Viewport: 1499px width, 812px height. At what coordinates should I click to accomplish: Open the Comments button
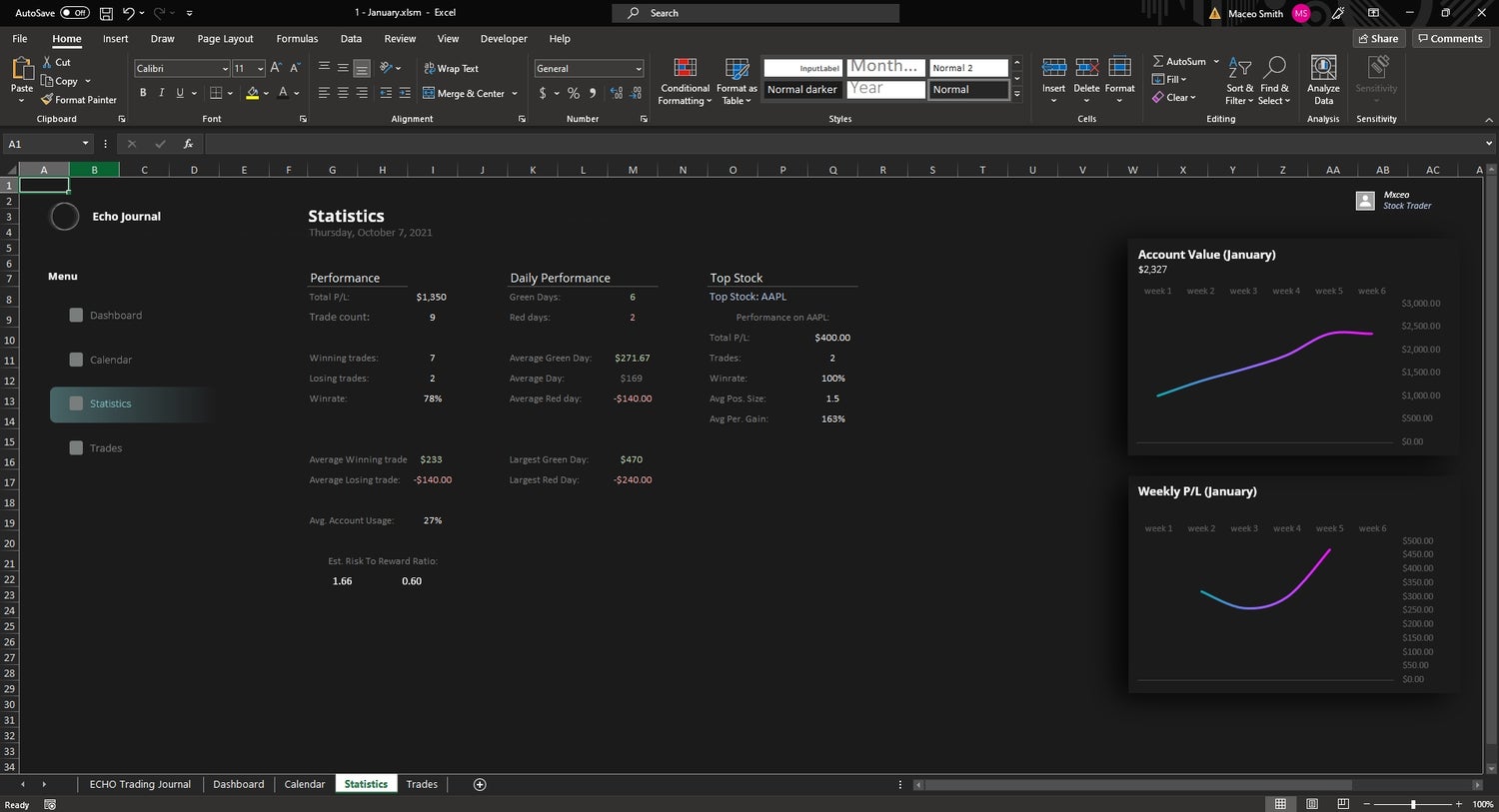click(1450, 39)
